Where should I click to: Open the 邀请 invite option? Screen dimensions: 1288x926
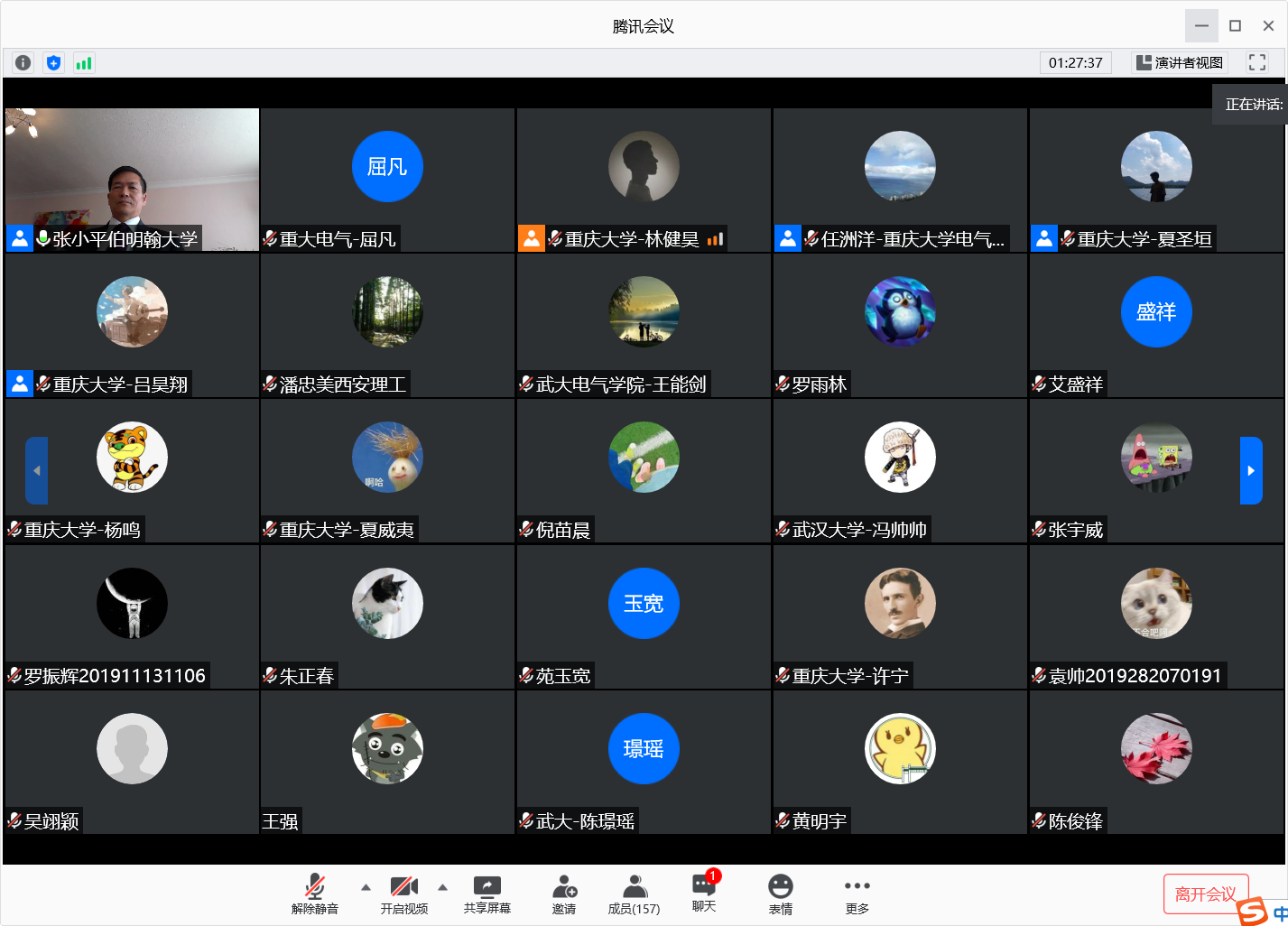pos(564,894)
